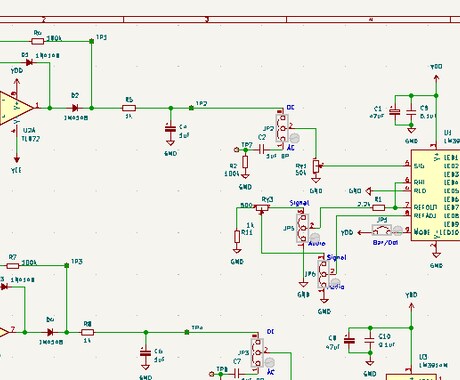Select resistor R1 2.7k symbol
460x380 pixels.
pos(378,208)
